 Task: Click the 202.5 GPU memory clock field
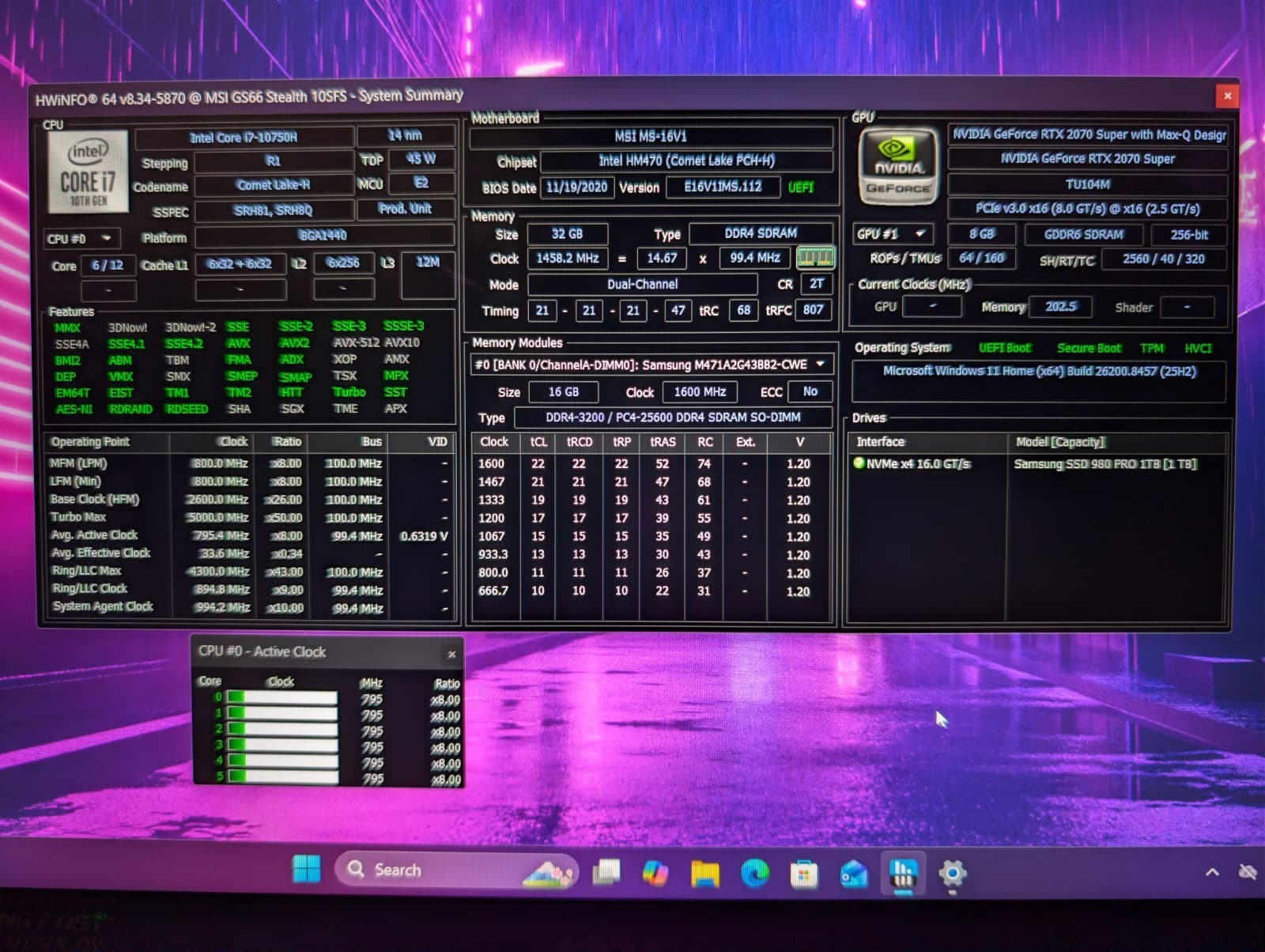(x=1060, y=307)
